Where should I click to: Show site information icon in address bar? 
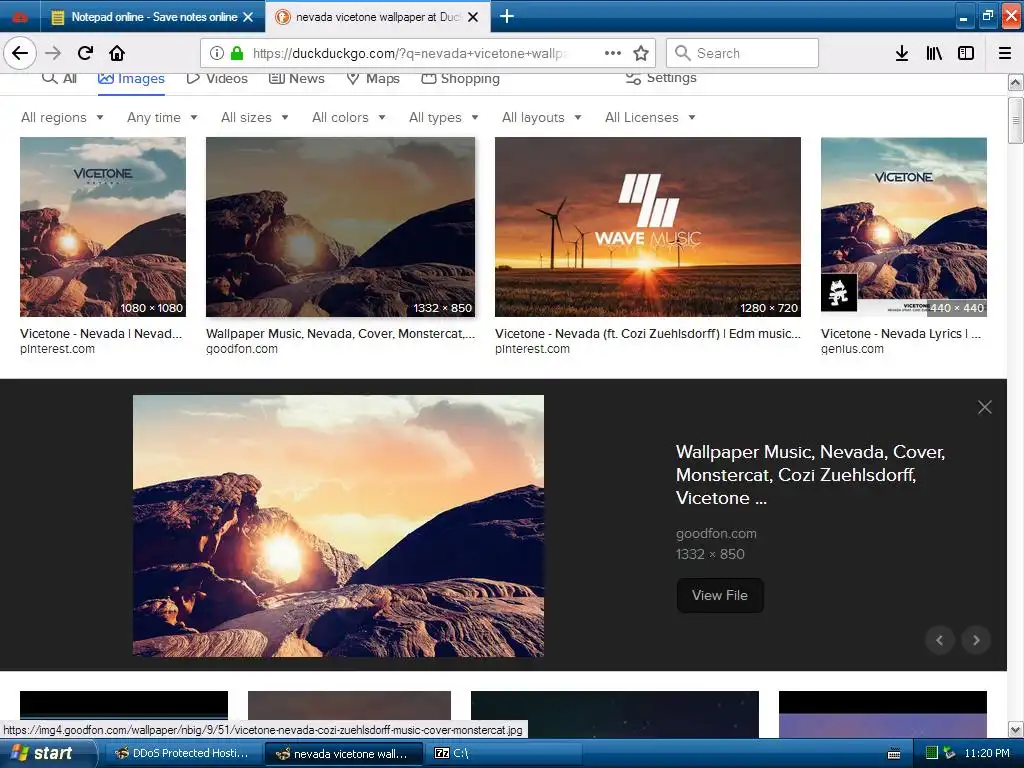pos(217,53)
